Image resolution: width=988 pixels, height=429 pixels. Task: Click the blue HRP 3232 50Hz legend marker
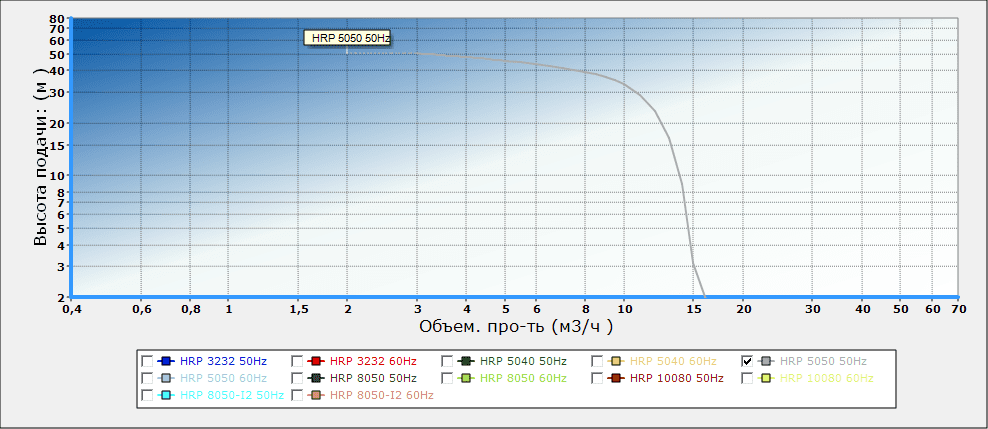coord(166,361)
